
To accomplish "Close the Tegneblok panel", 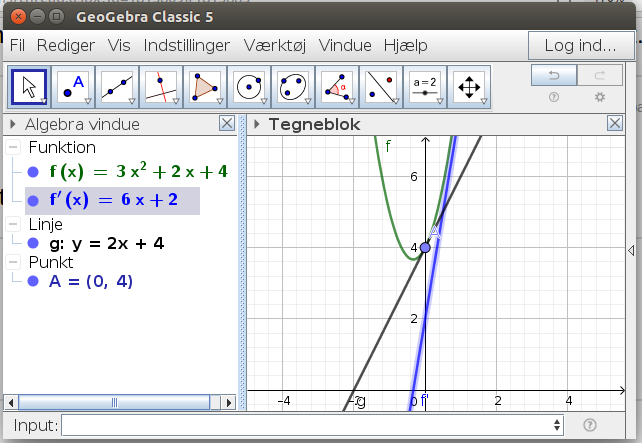I will tap(615, 124).
